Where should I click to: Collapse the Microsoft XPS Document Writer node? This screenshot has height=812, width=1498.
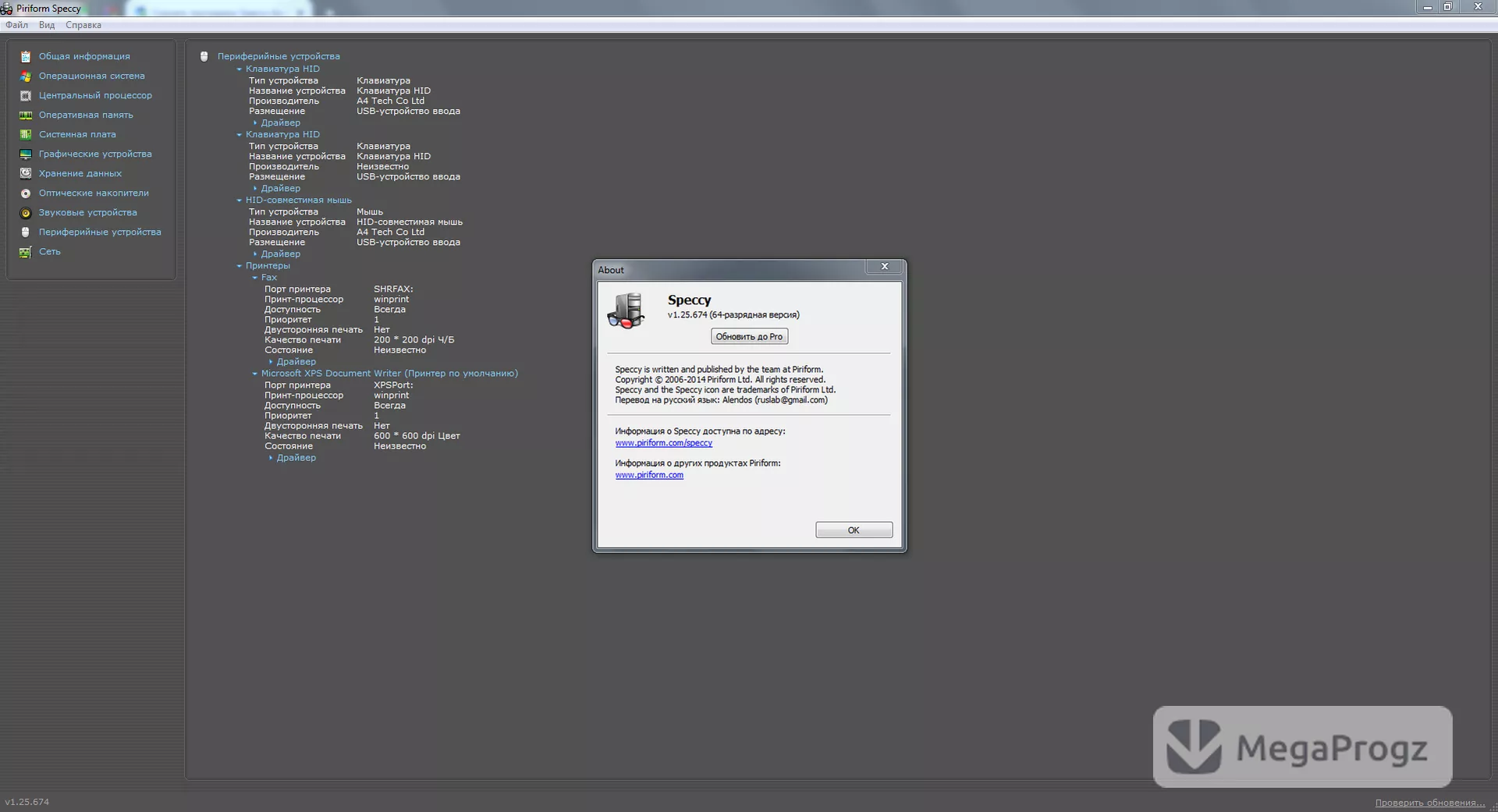tap(255, 373)
